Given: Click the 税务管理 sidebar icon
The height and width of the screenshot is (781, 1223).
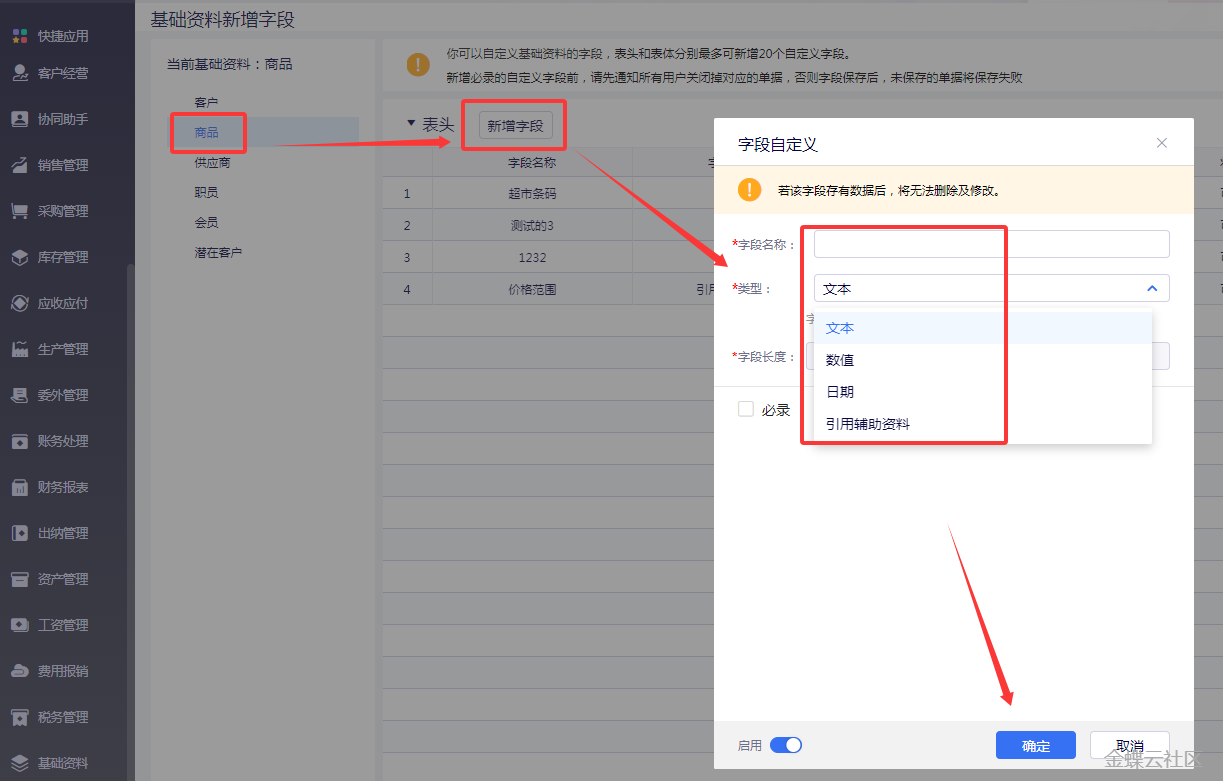Looking at the screenshot, I should pos(19,717).
